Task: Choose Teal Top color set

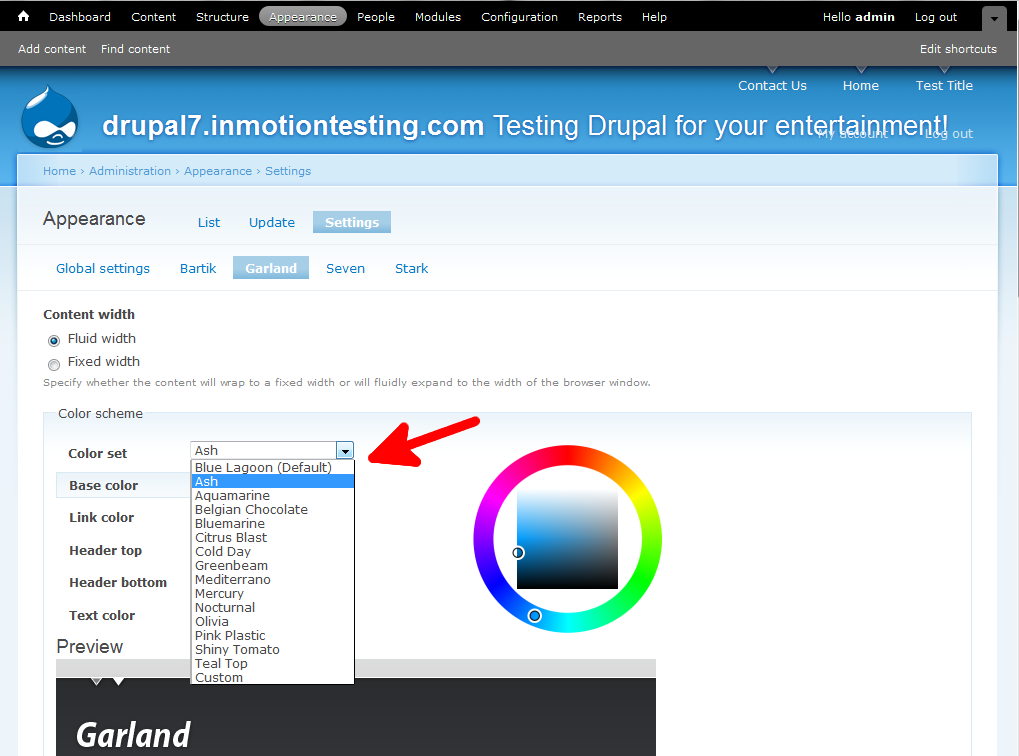Action: pos(272,663)
